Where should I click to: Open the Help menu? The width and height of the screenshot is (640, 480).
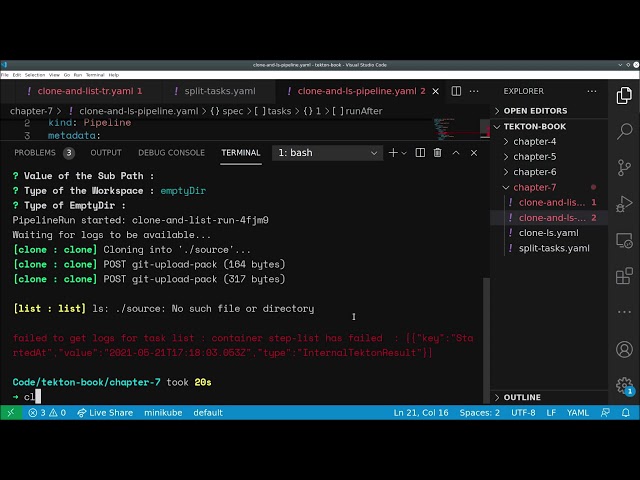point(114,75)
